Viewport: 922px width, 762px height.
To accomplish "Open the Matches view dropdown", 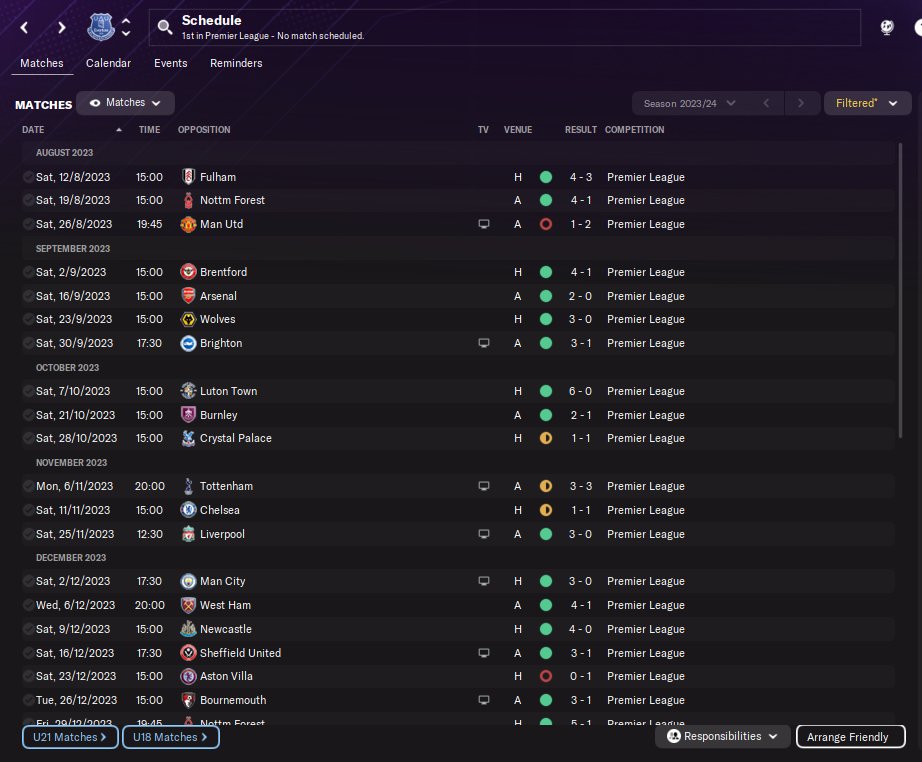I will click(x=125, y=103).
